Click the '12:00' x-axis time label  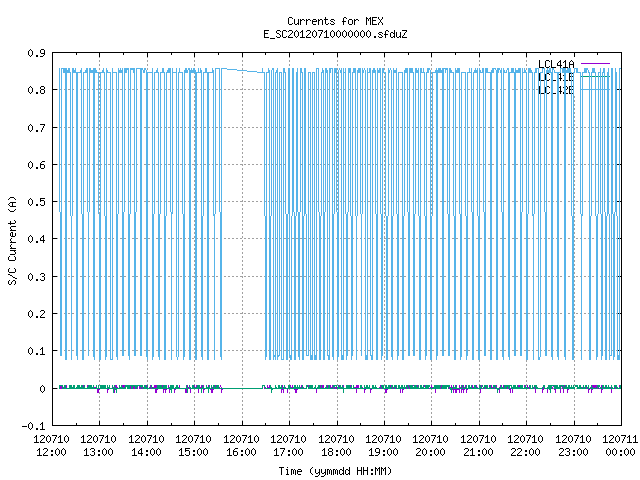(x=51, y=452)
